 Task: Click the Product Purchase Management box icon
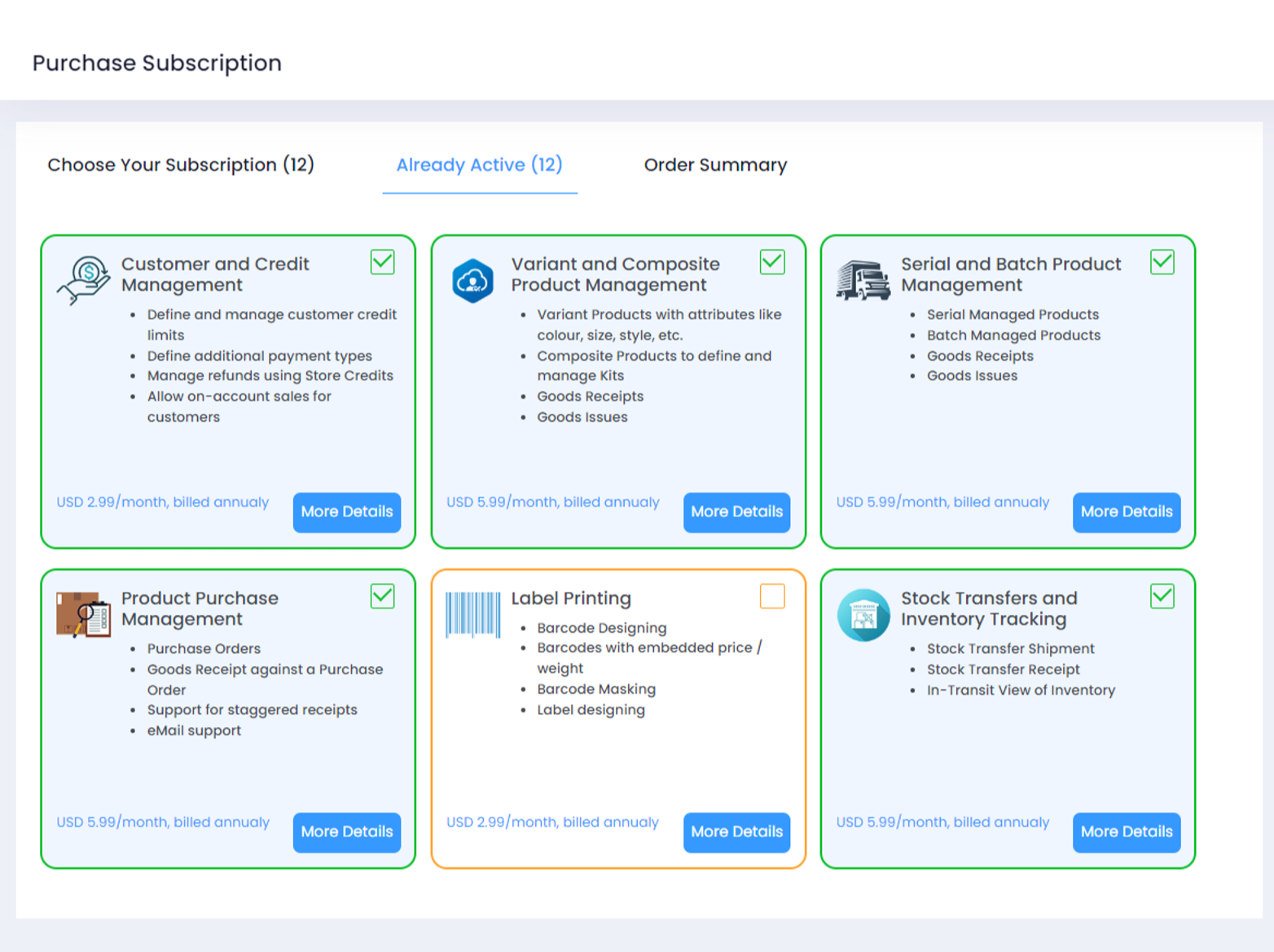click(83, 615)
